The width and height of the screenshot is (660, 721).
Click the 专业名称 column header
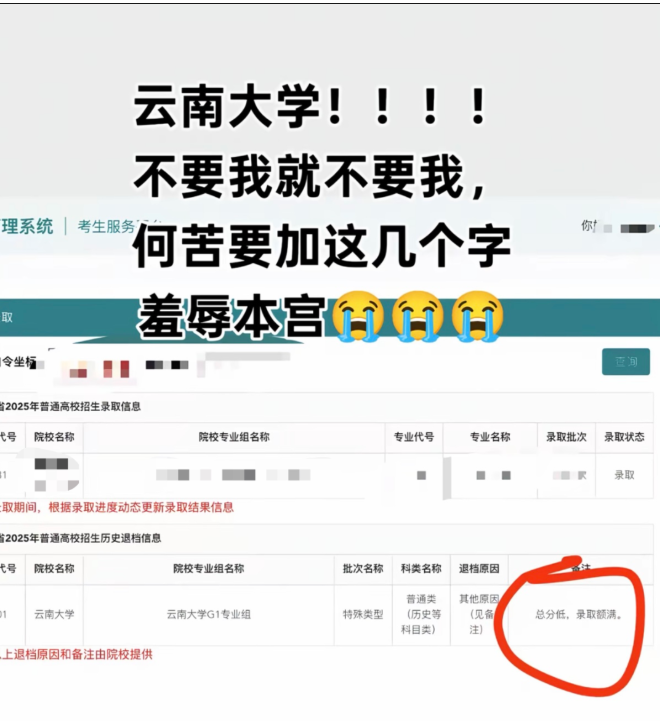coord(490,437)
